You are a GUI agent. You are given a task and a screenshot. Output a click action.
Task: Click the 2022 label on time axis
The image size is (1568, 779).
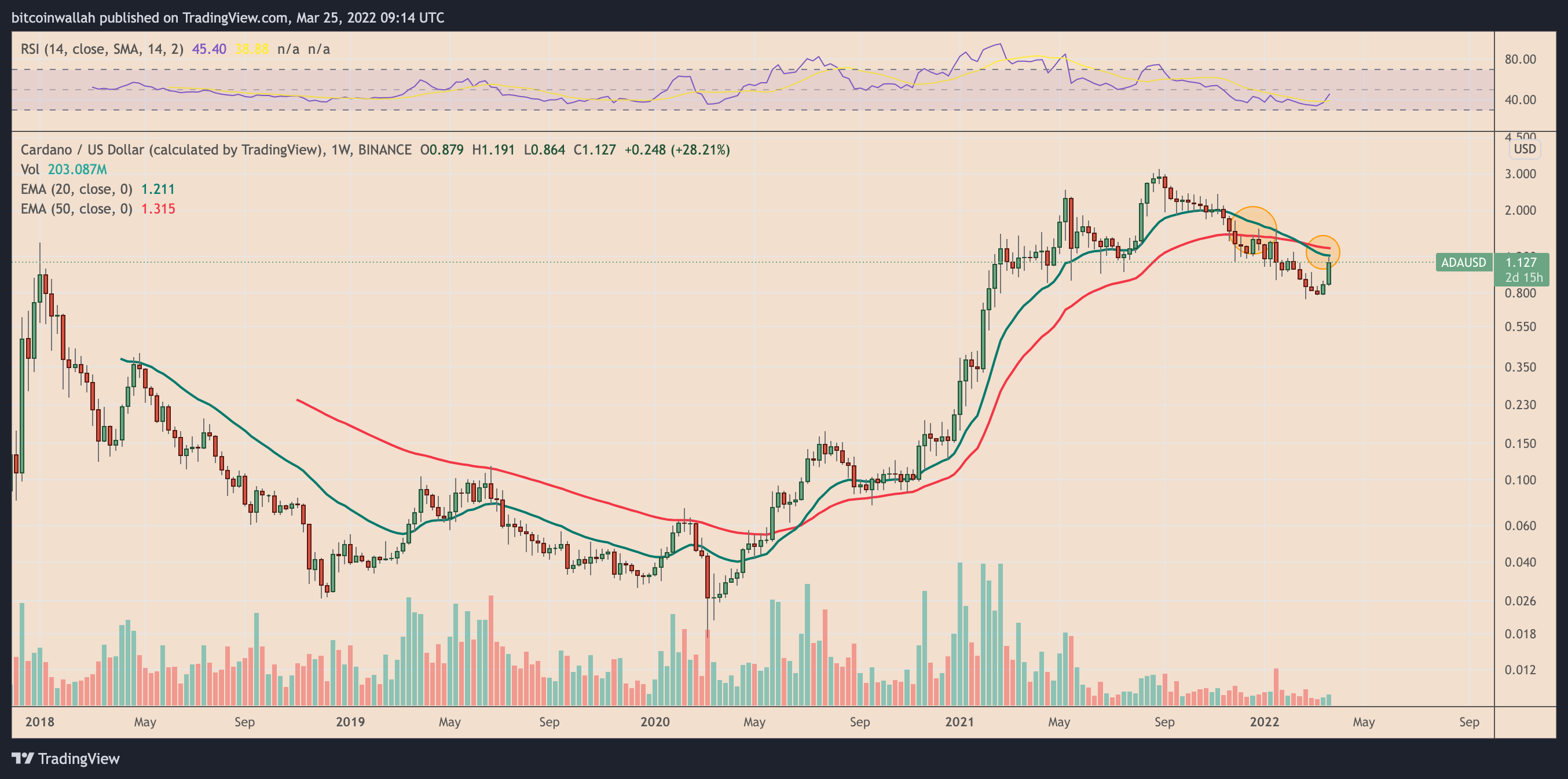[1263, 722]
